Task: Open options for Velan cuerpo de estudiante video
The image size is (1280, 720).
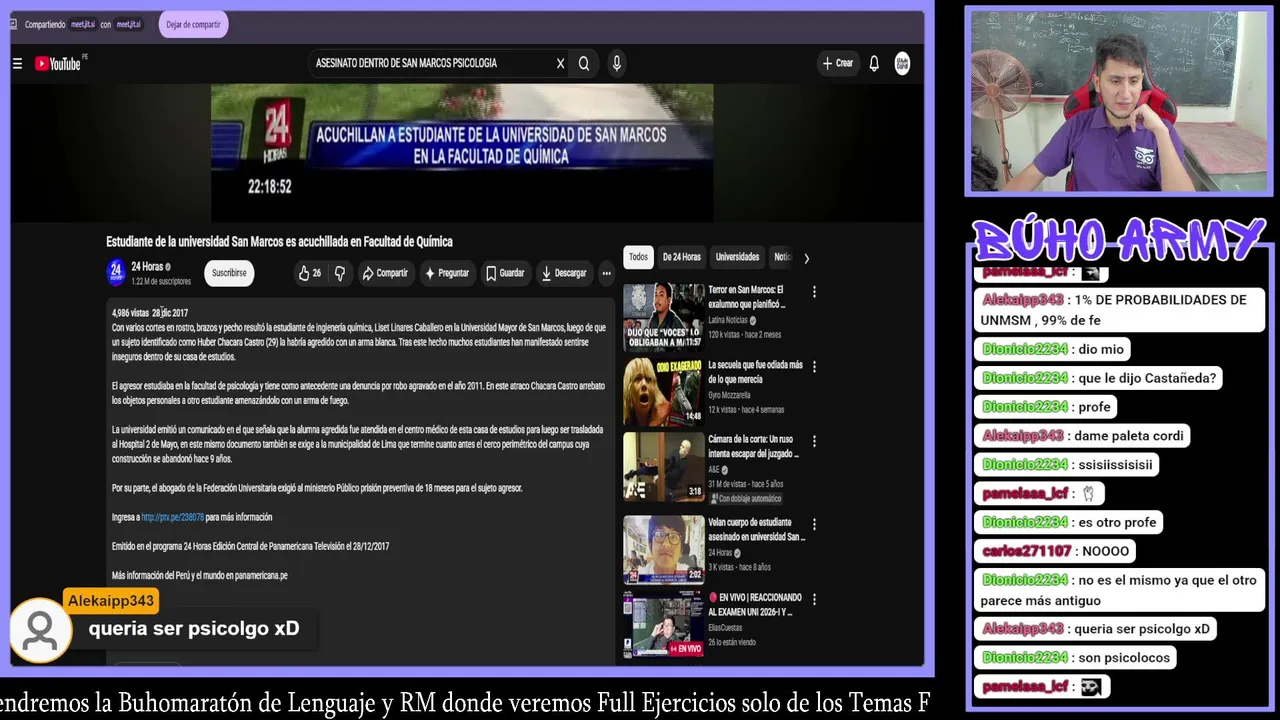Action: (x=814, y=524)
